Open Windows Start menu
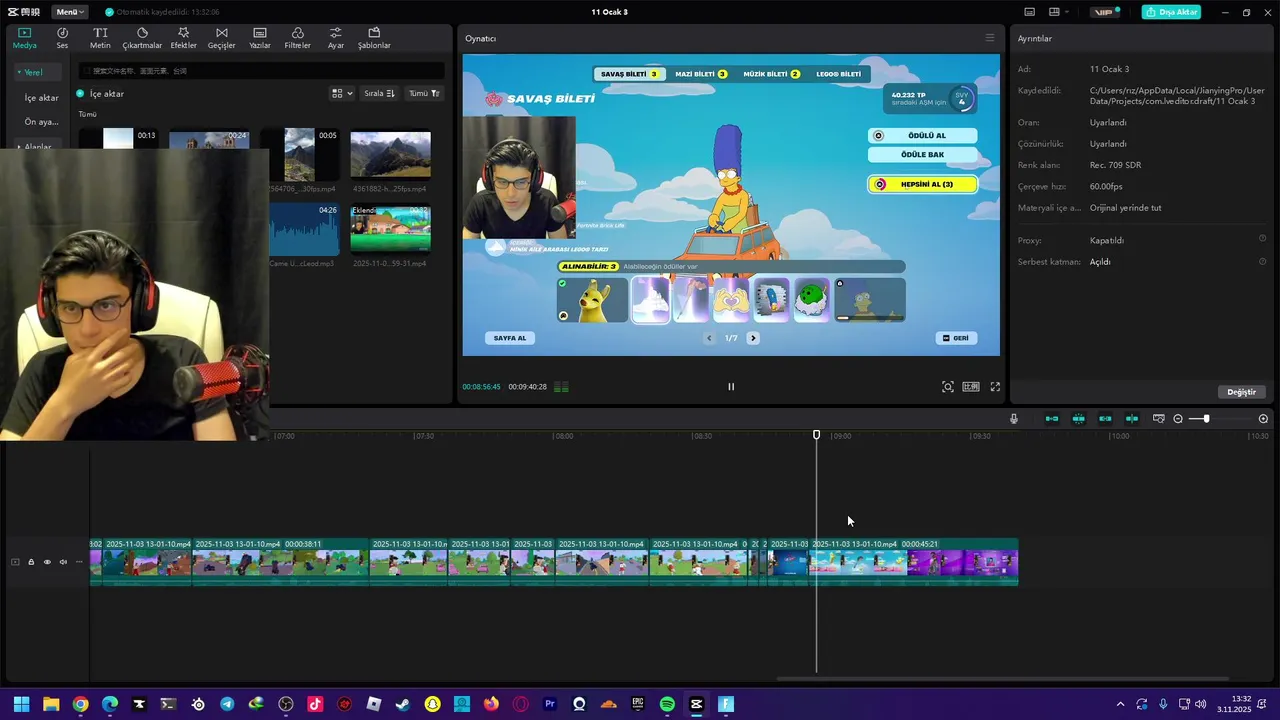Image resolution: width=1280 pixels, height=720 pixels. [x=21, y=704]
